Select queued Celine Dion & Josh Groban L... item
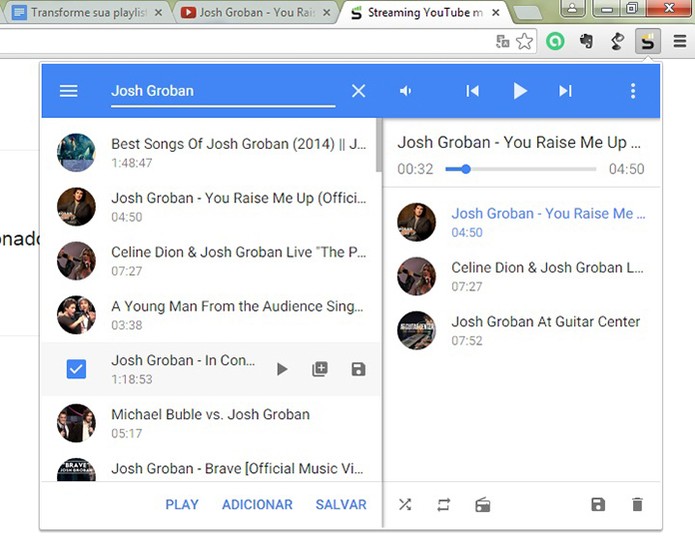The image size is (695, 544). pyautogui.click(x=522, y=276)
